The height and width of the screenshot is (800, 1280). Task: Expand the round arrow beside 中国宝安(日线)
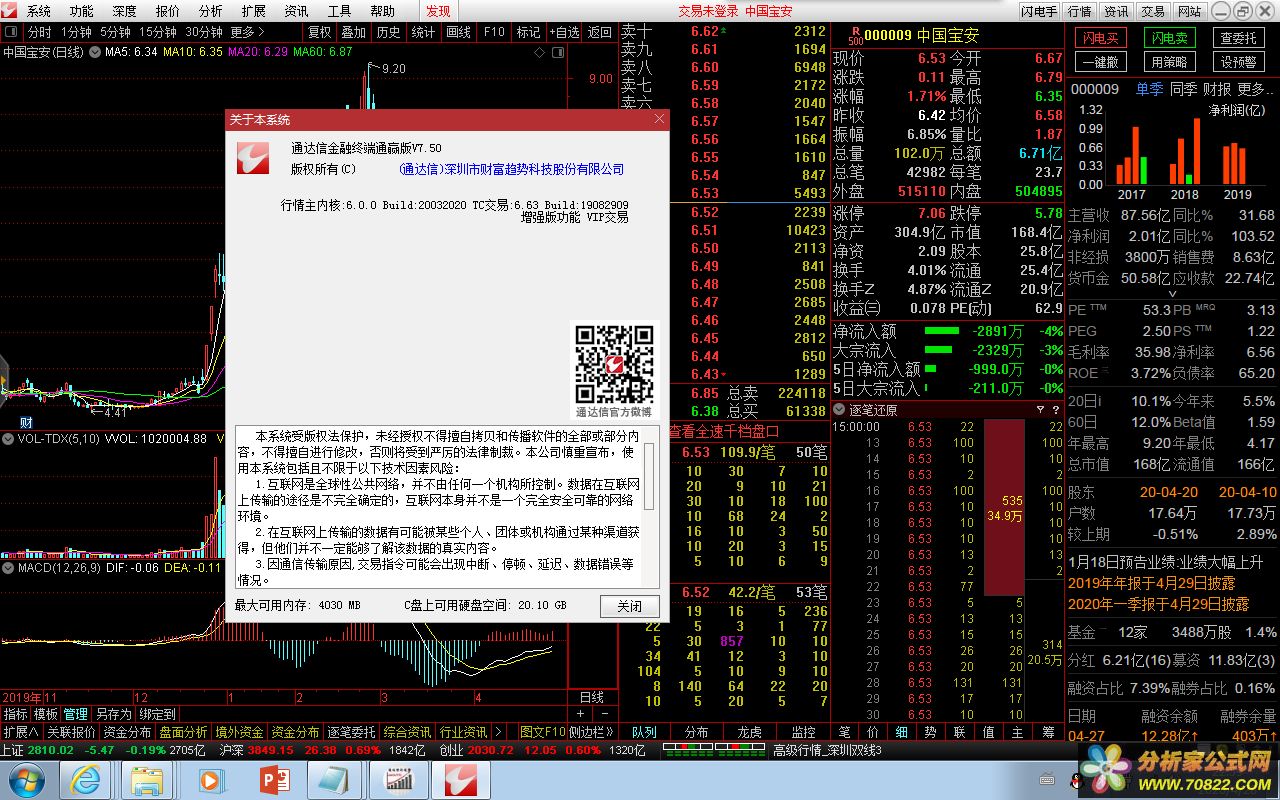[x=95, y=52]
